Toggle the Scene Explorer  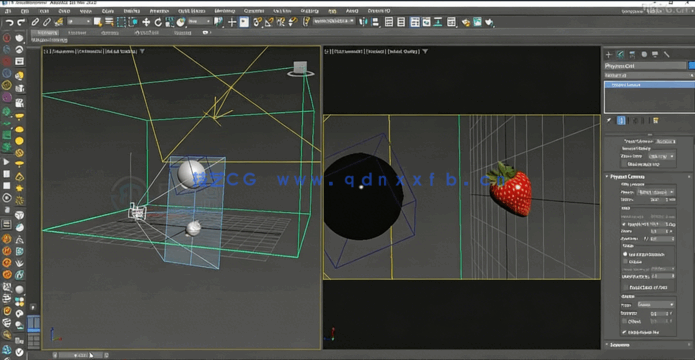pyautogui.click(x=389, y=22)
